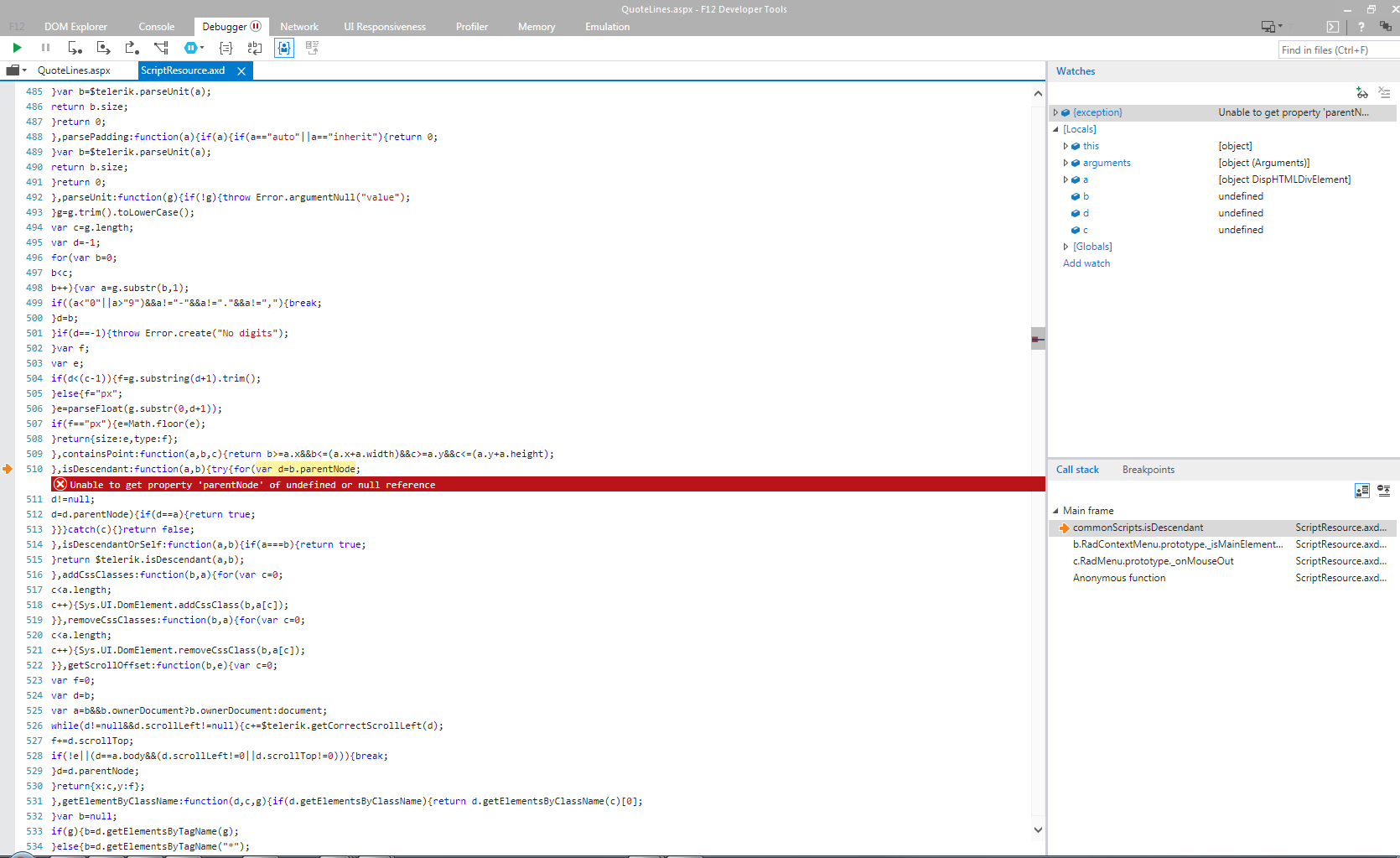The width and height of the screenshot is (1400, 858).
Task: Expand the 'a' local variable
Action: coord(1066,179)
